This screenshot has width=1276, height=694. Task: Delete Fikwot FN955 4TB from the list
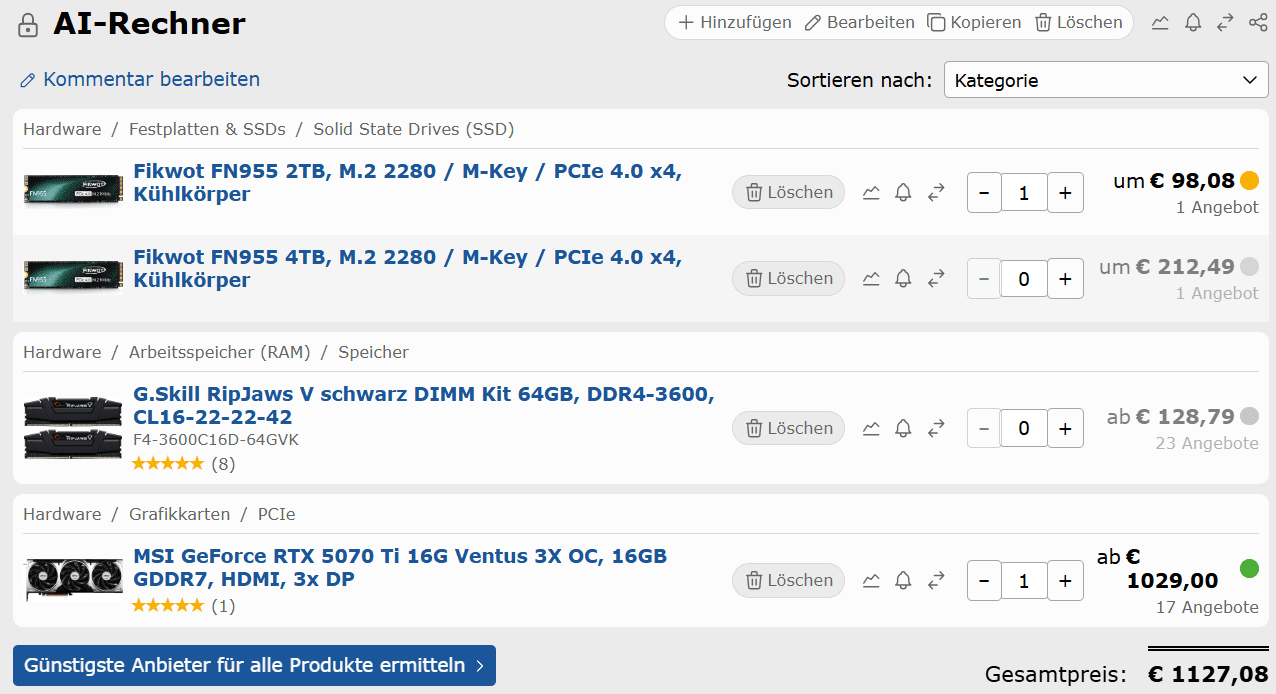(788, 279)
